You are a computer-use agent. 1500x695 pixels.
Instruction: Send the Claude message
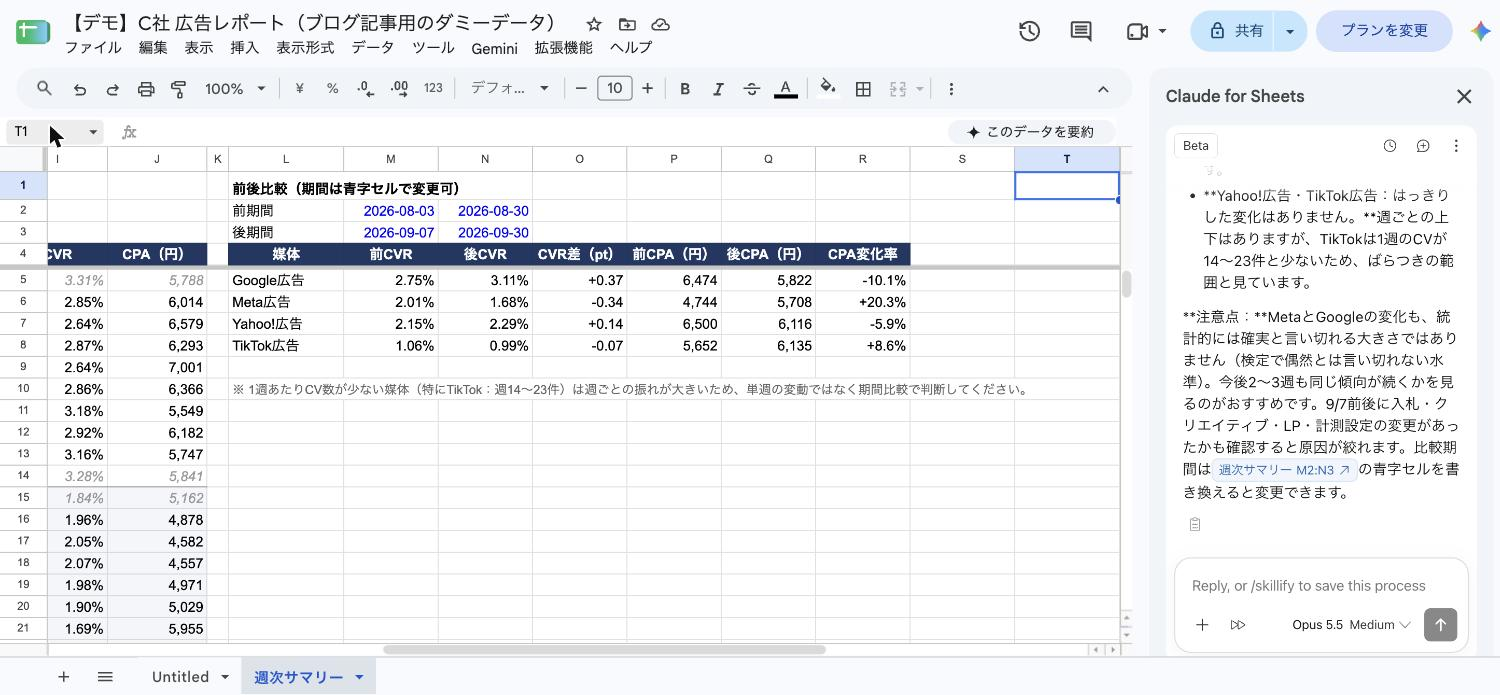click(1440, 625)
